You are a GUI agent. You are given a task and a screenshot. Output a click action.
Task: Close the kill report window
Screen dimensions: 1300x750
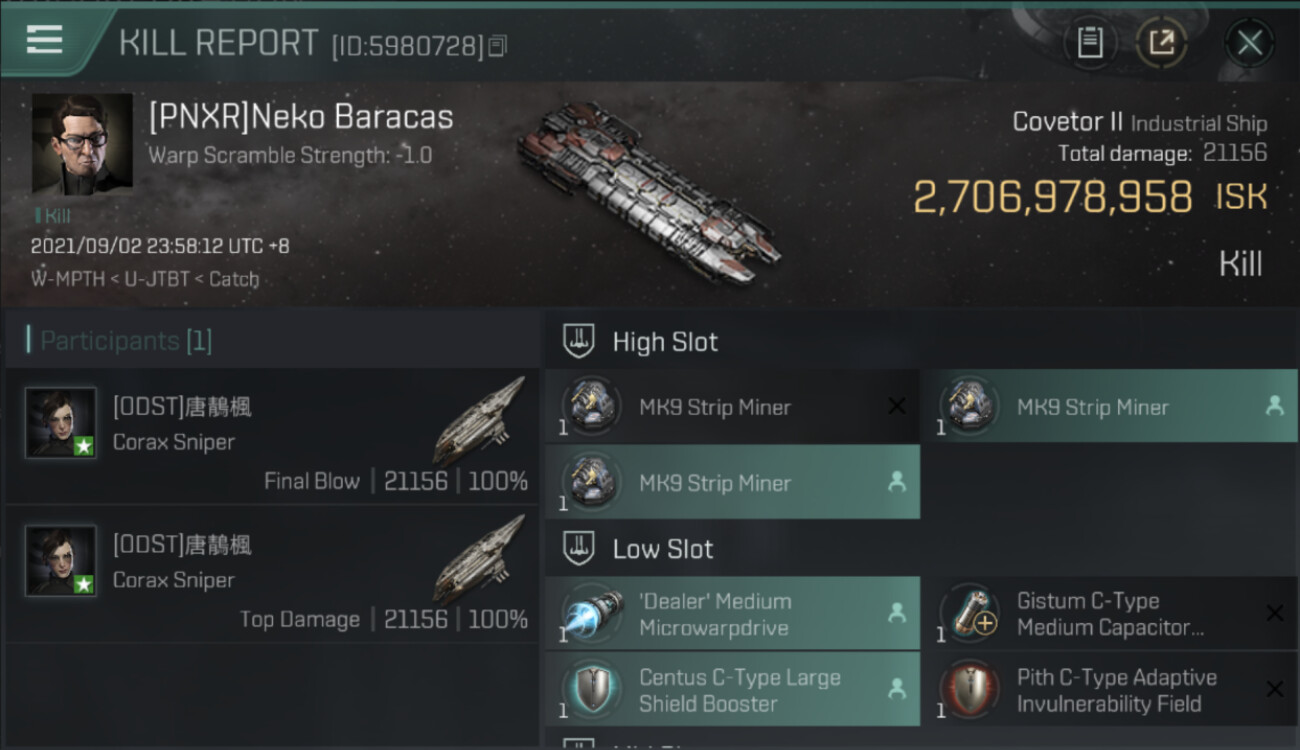click(1249, 42)
